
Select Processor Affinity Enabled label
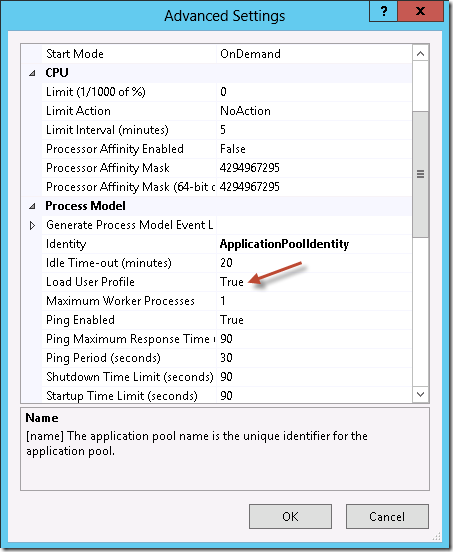115,149
